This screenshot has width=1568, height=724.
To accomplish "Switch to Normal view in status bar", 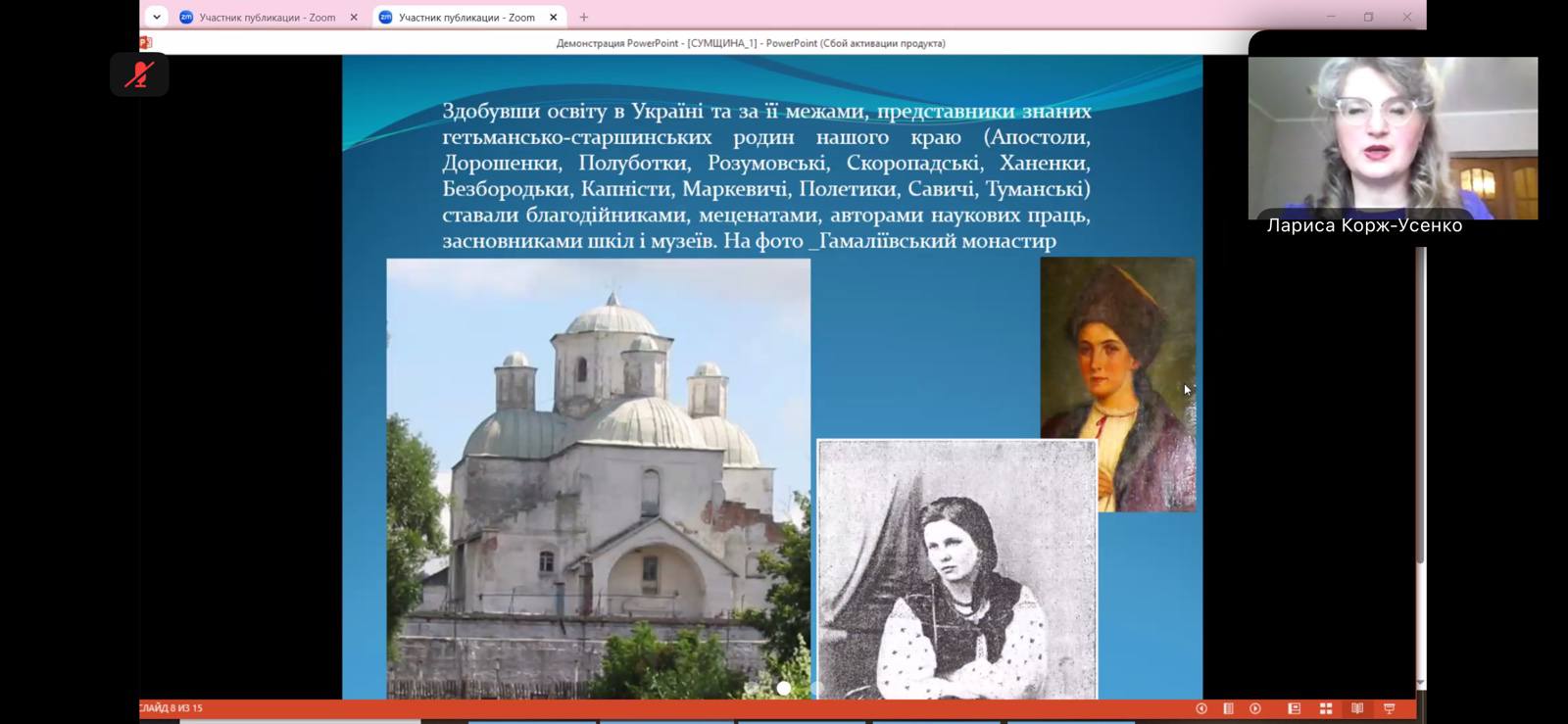I will click(x=1294, y=708).
